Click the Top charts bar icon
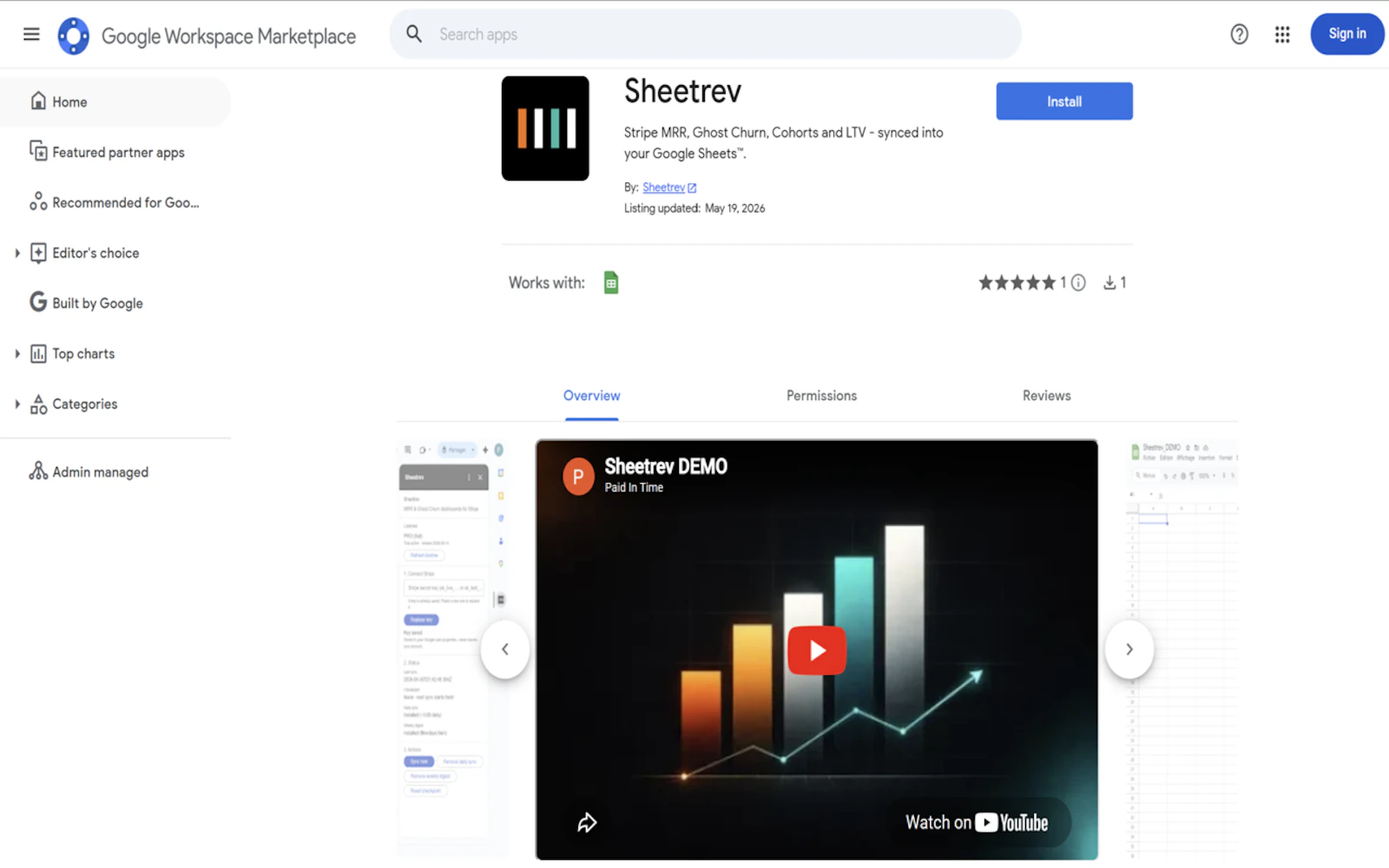1389x868 pixels. [38, 353]
